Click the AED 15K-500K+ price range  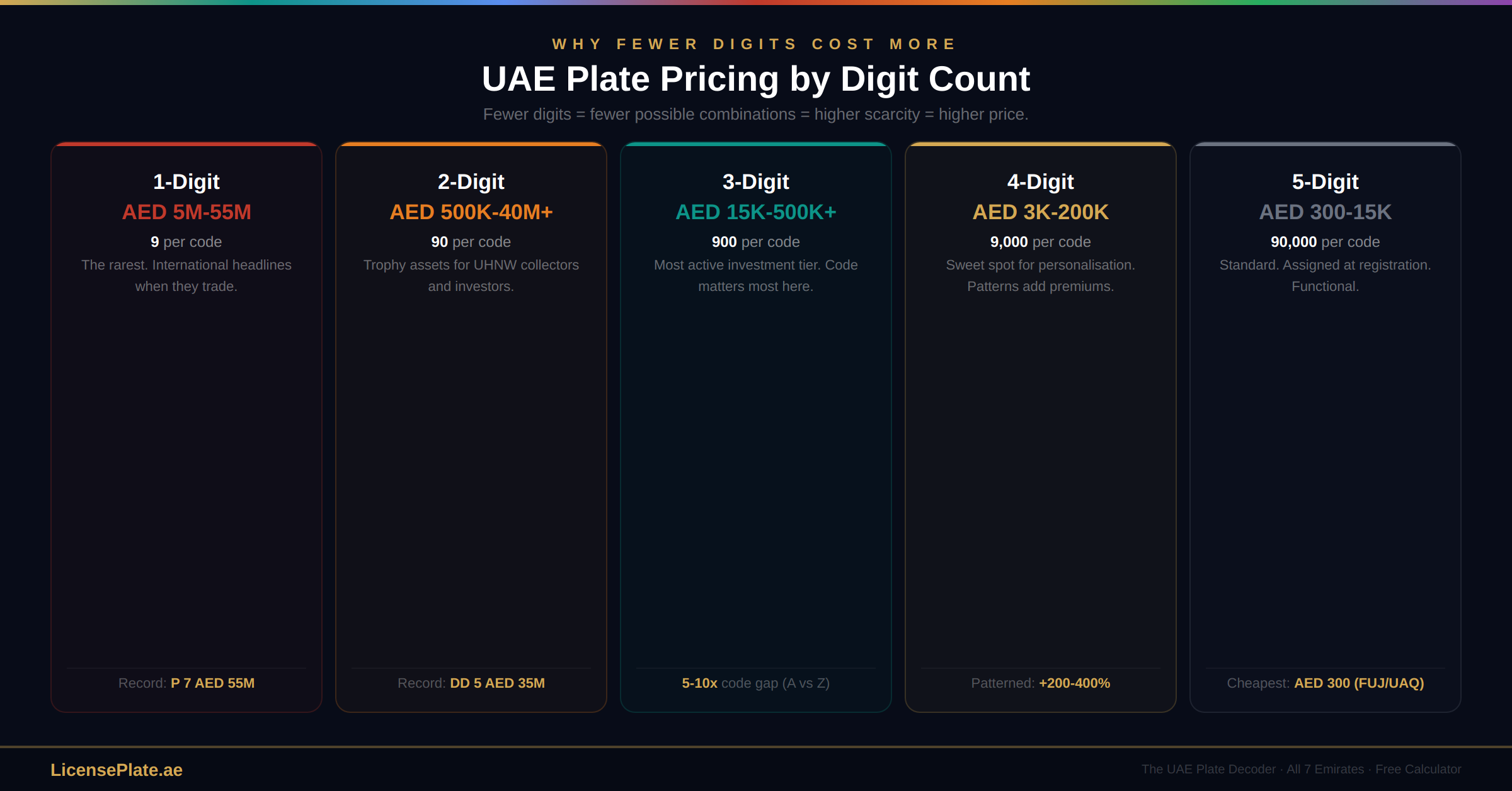coord(756,212)
